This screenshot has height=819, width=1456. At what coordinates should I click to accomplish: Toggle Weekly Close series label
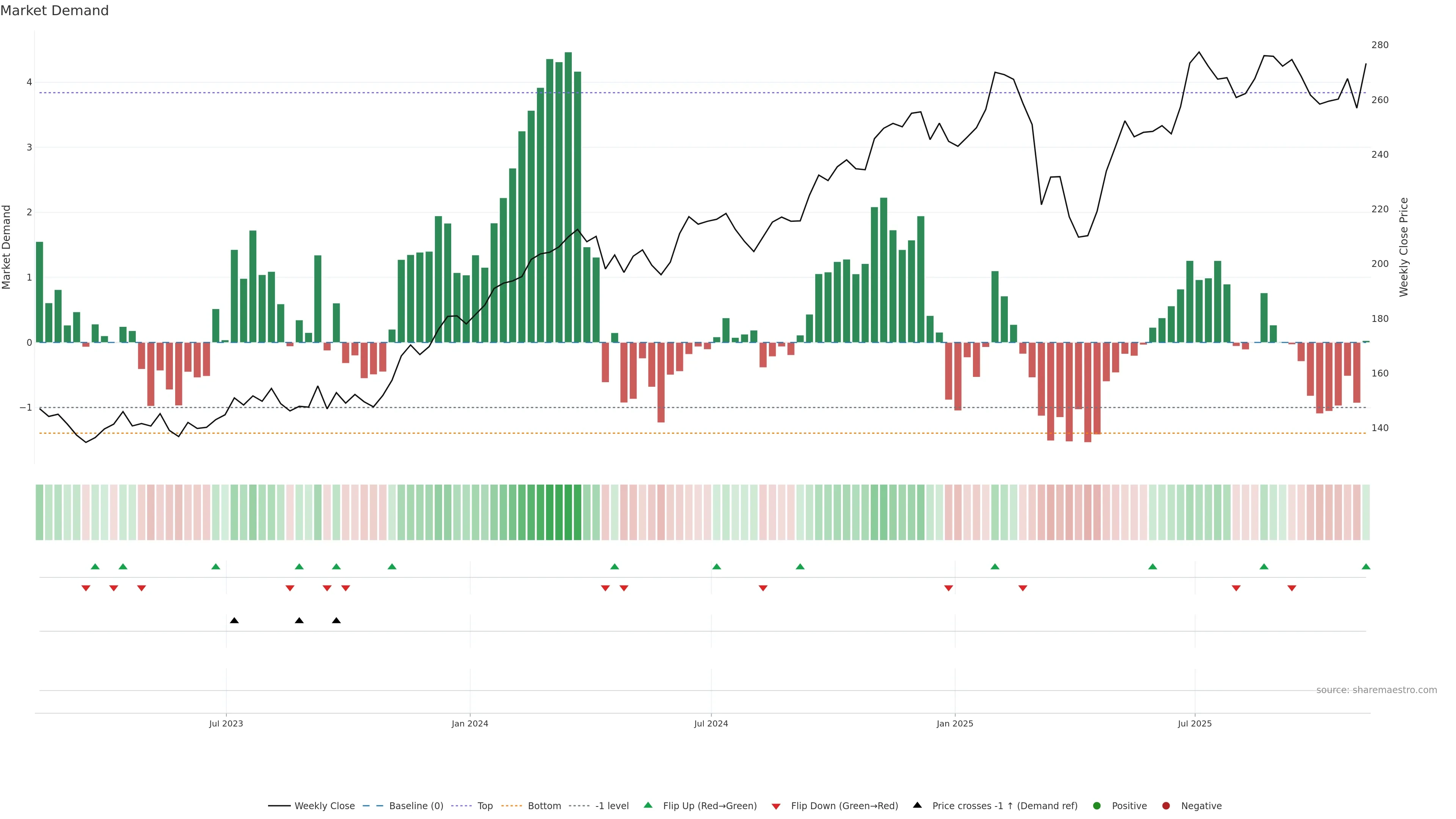pos(325,806)
